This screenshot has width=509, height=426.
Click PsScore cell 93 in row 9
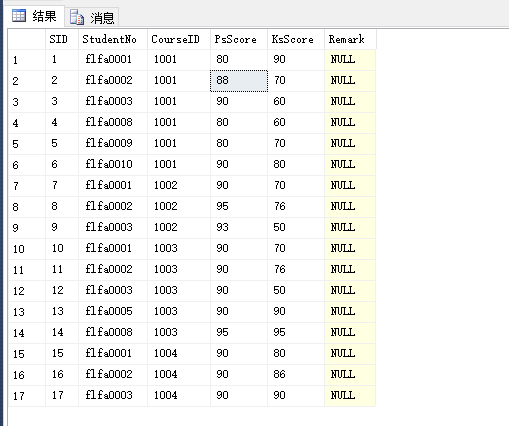click(239, 228)
